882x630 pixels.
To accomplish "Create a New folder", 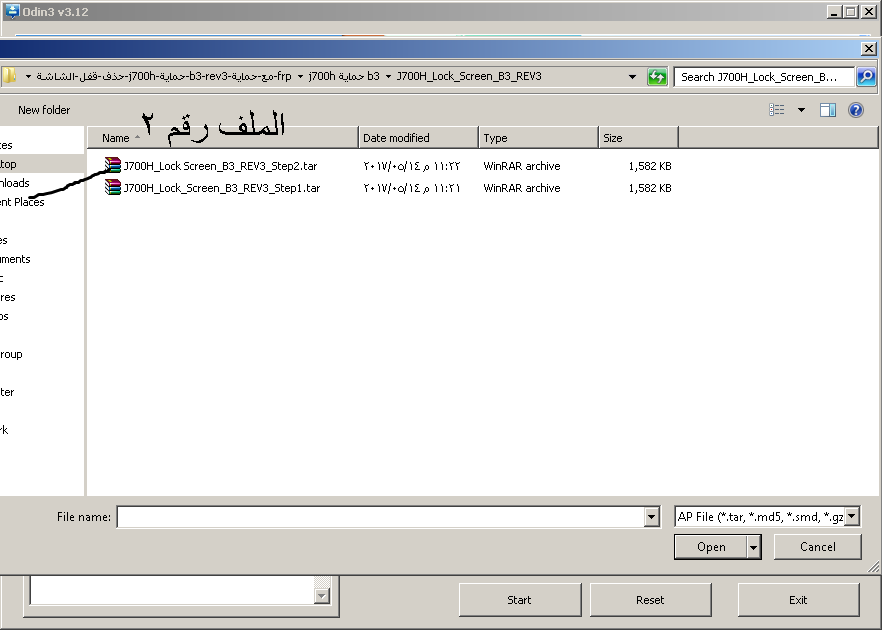I will tap(44, 110).
